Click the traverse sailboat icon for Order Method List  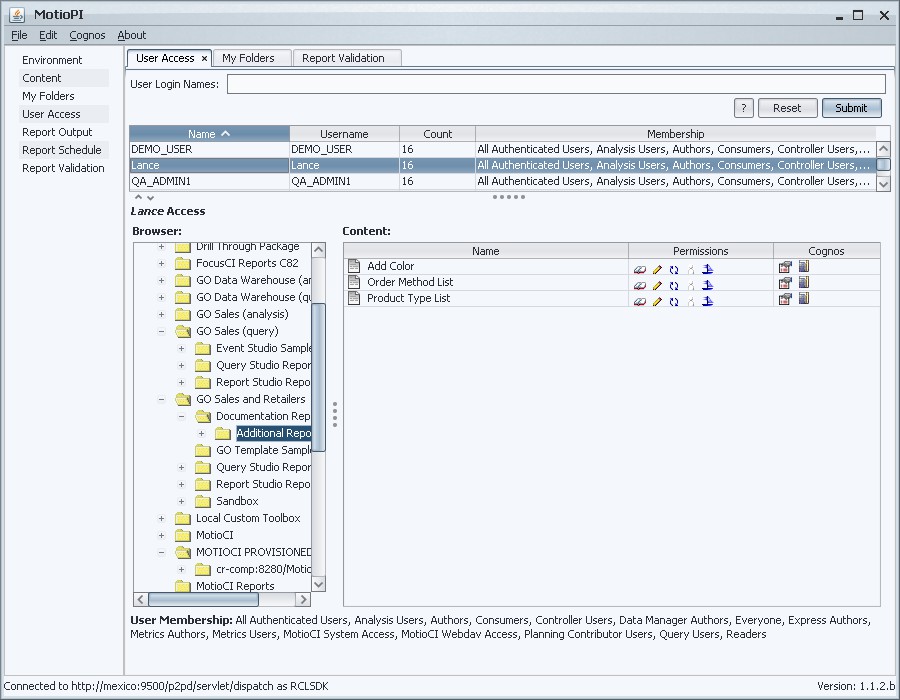coord(708,285)
